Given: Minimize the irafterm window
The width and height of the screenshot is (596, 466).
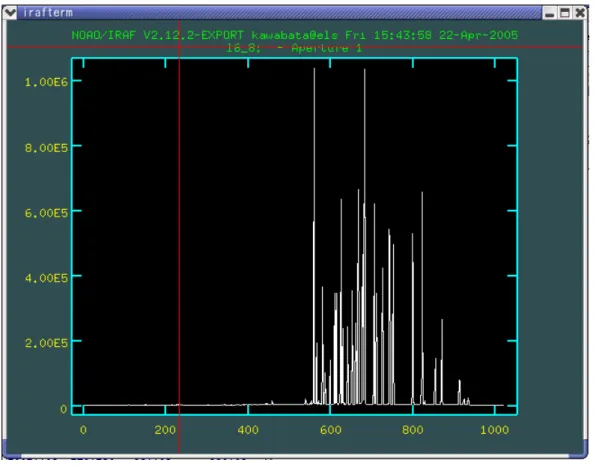Looking at the screenshot, I should point(549,13).
